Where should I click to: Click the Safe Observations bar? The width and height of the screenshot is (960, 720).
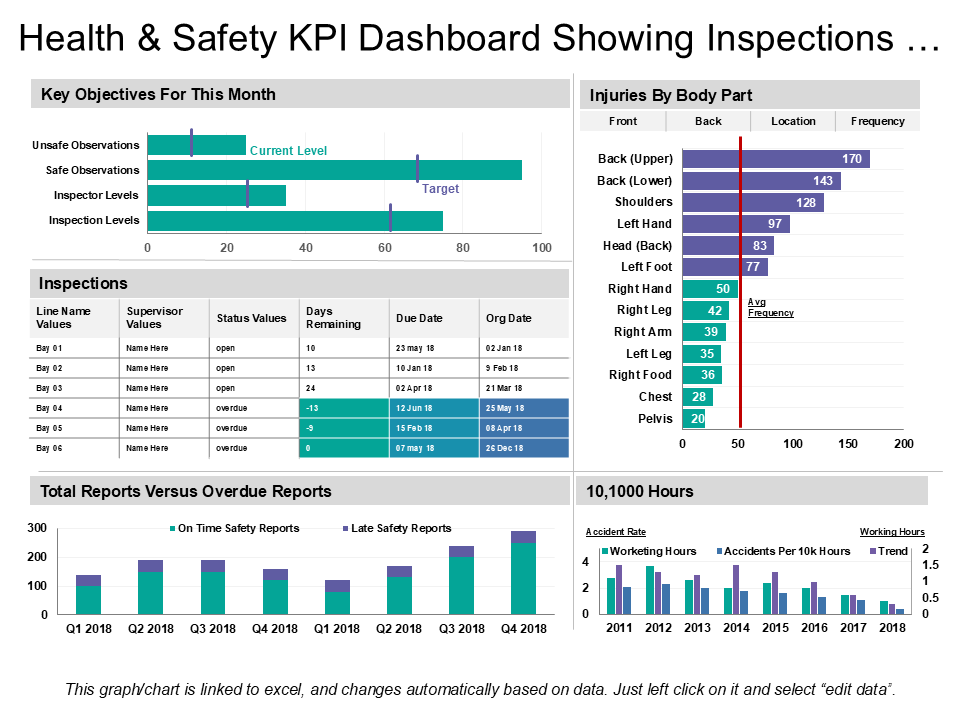pos(334,170)
